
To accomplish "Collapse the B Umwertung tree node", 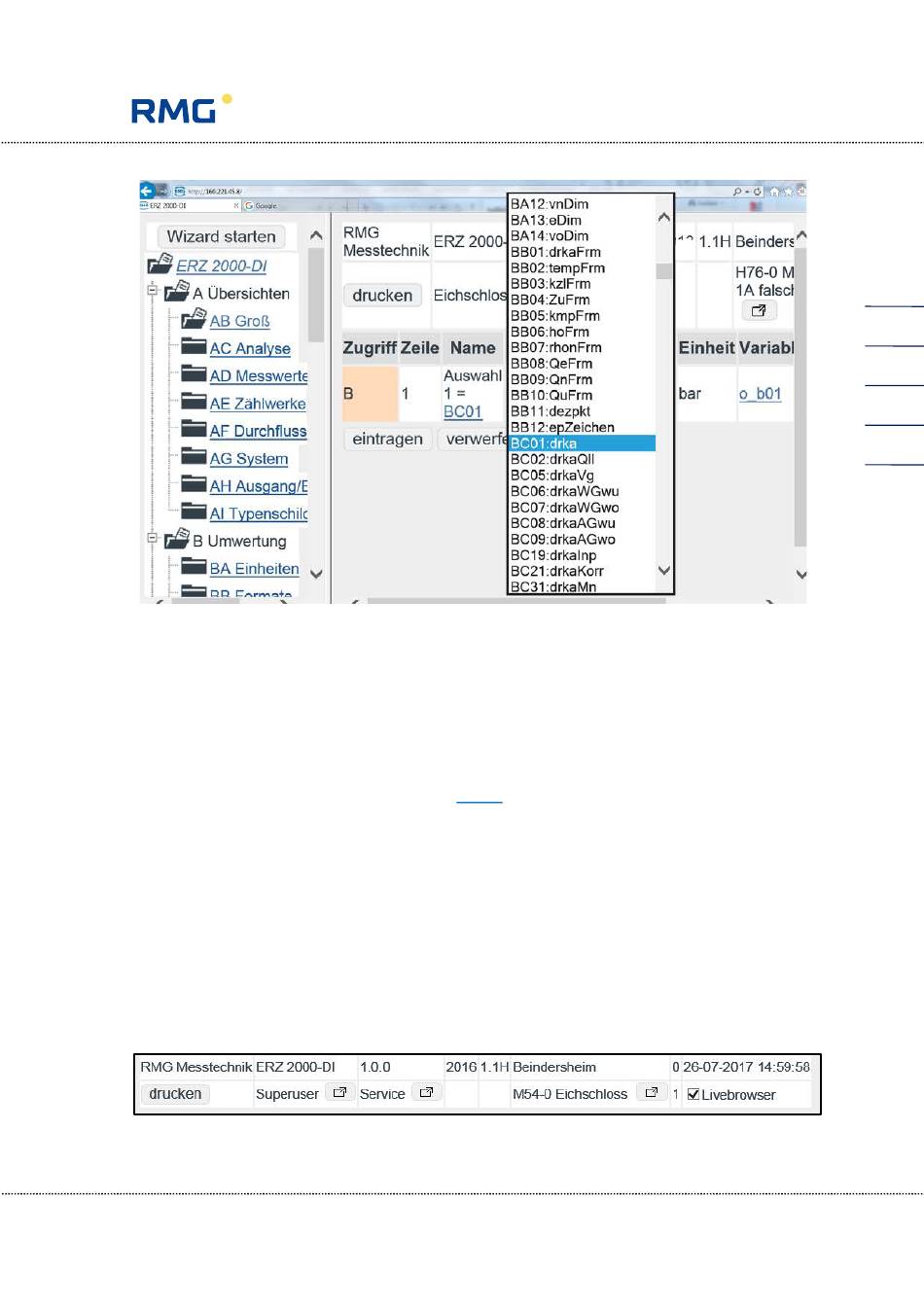I will pos(152,538).
